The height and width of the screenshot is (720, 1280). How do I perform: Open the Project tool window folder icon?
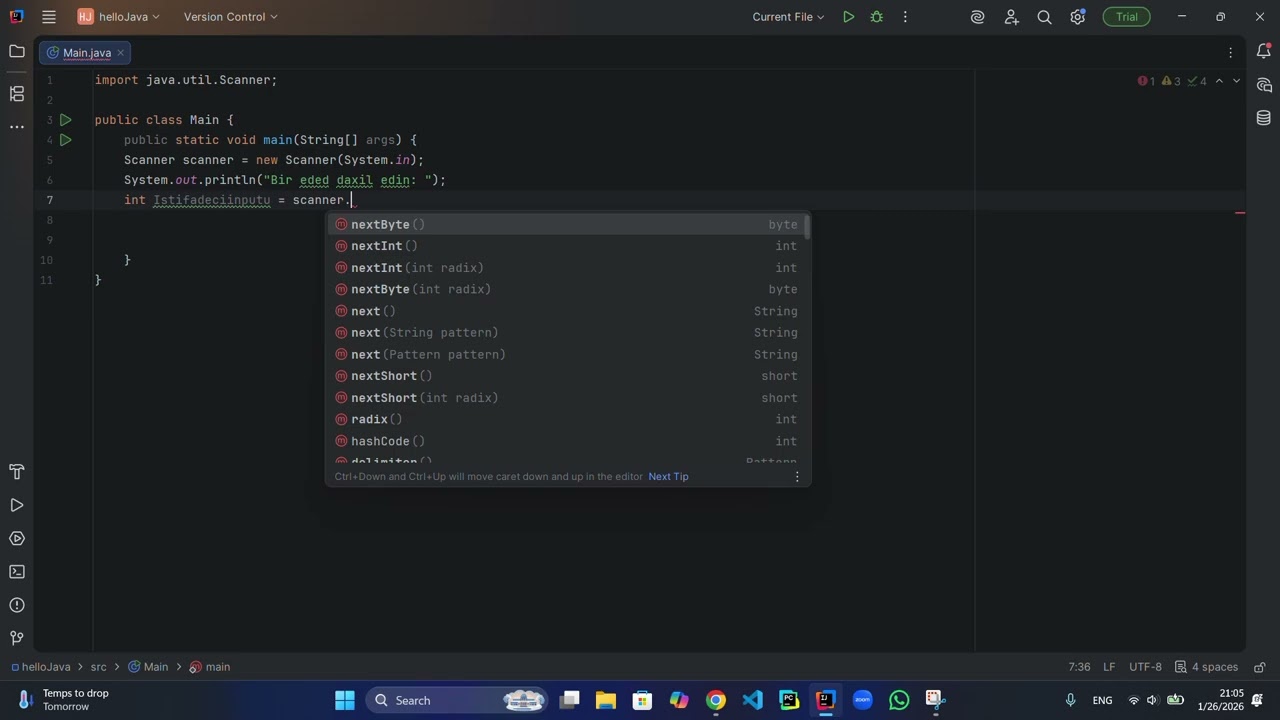click(17, 51)
